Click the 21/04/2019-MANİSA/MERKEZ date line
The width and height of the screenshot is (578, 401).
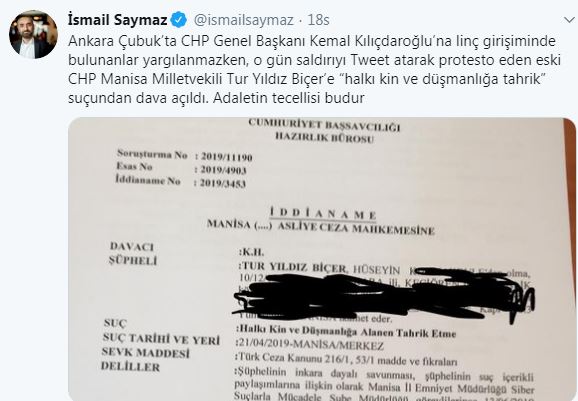point(310,345)
